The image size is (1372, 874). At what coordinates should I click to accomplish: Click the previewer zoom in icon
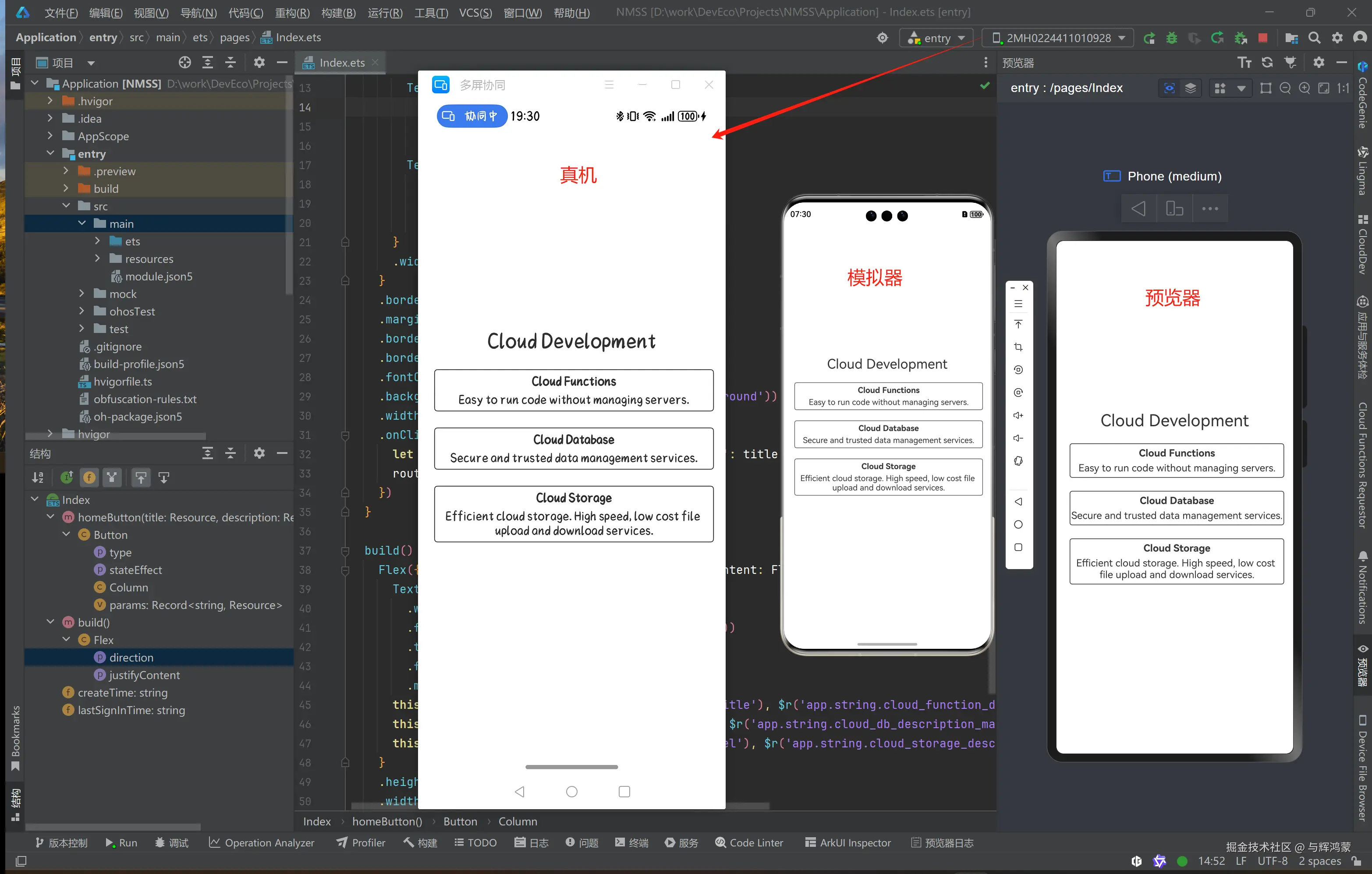point(1304,88)
